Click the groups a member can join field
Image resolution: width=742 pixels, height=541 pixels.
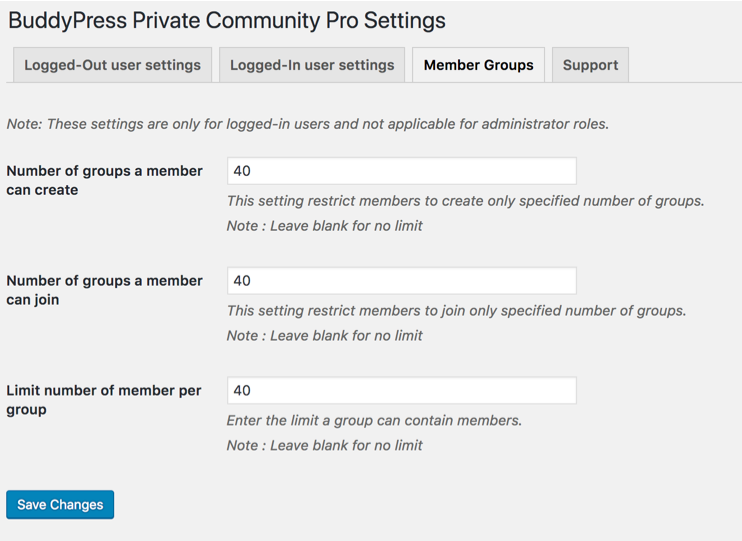tap(402, 281)
